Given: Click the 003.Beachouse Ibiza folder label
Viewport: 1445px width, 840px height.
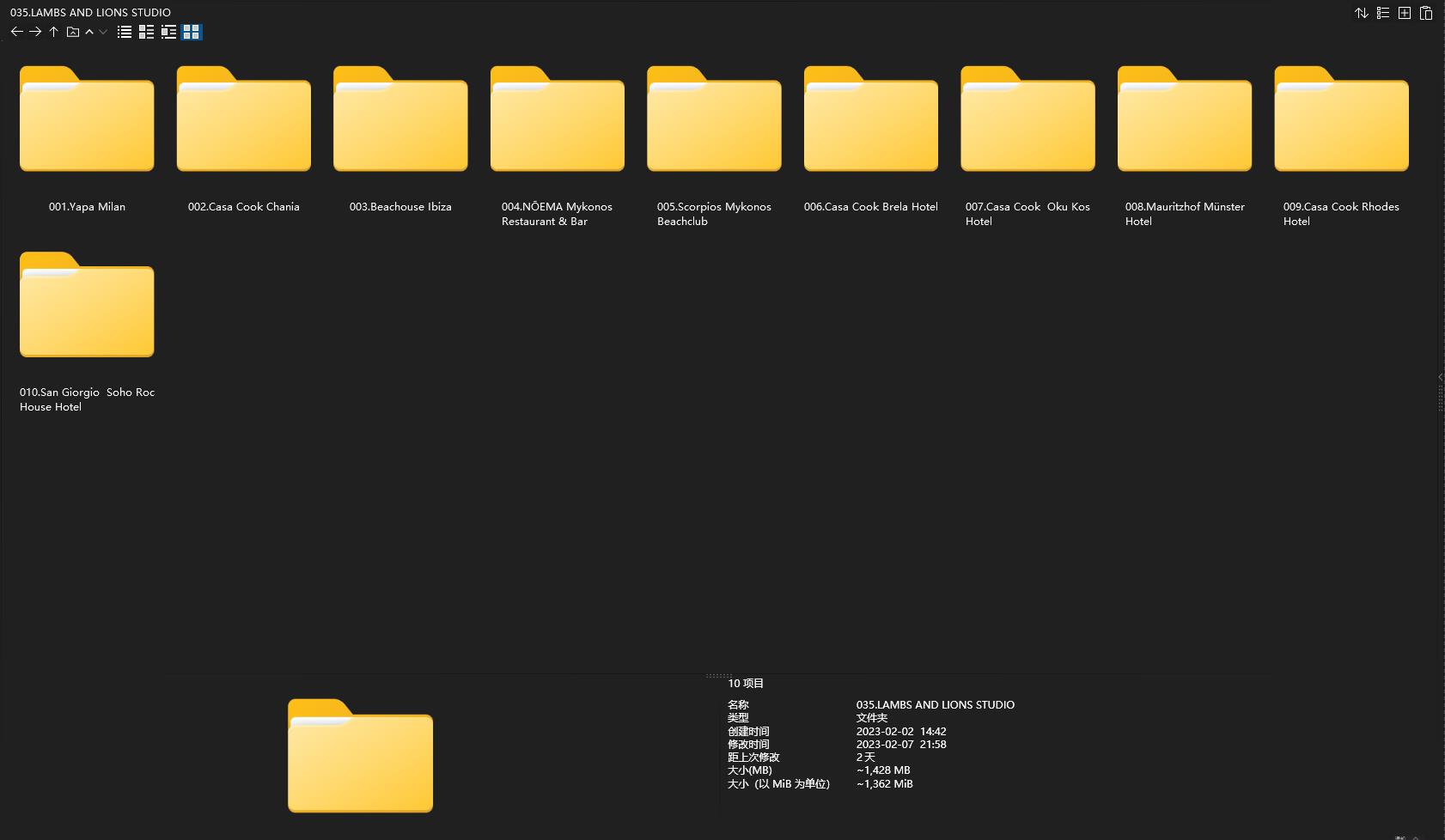Looking at the screenshot, I should click(400, 207).
